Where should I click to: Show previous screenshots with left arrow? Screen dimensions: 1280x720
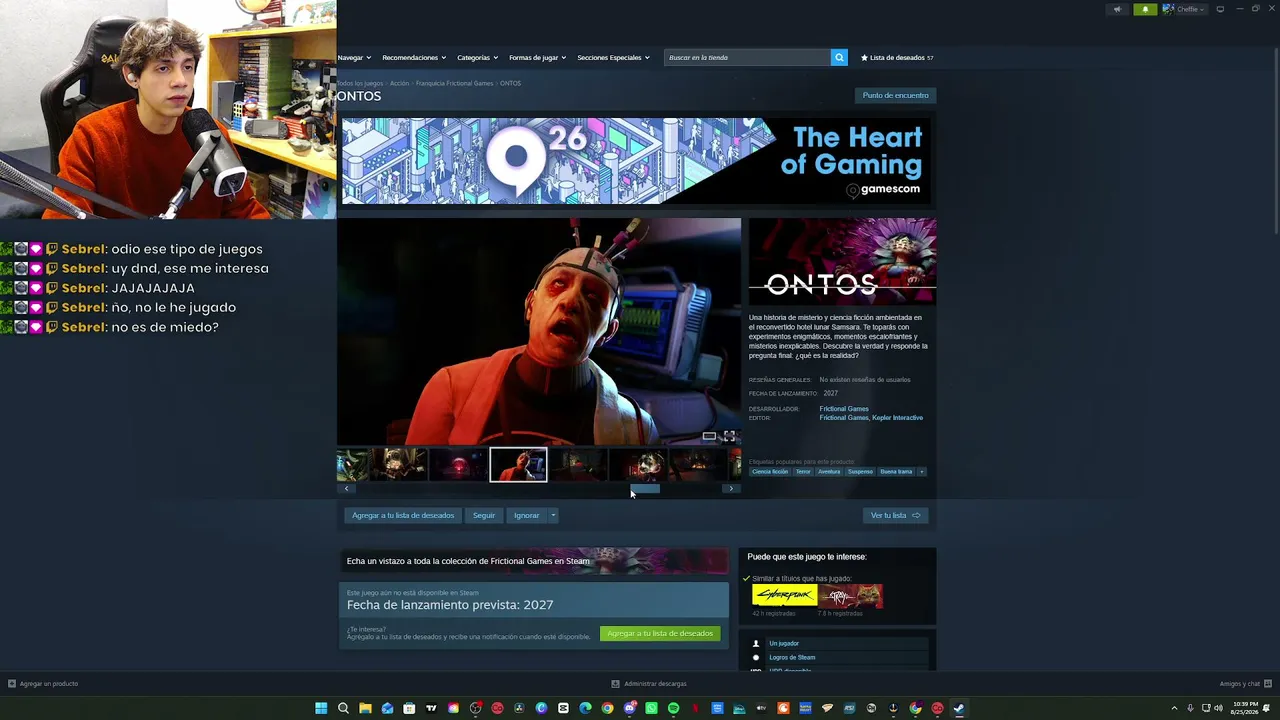[346, 488]
